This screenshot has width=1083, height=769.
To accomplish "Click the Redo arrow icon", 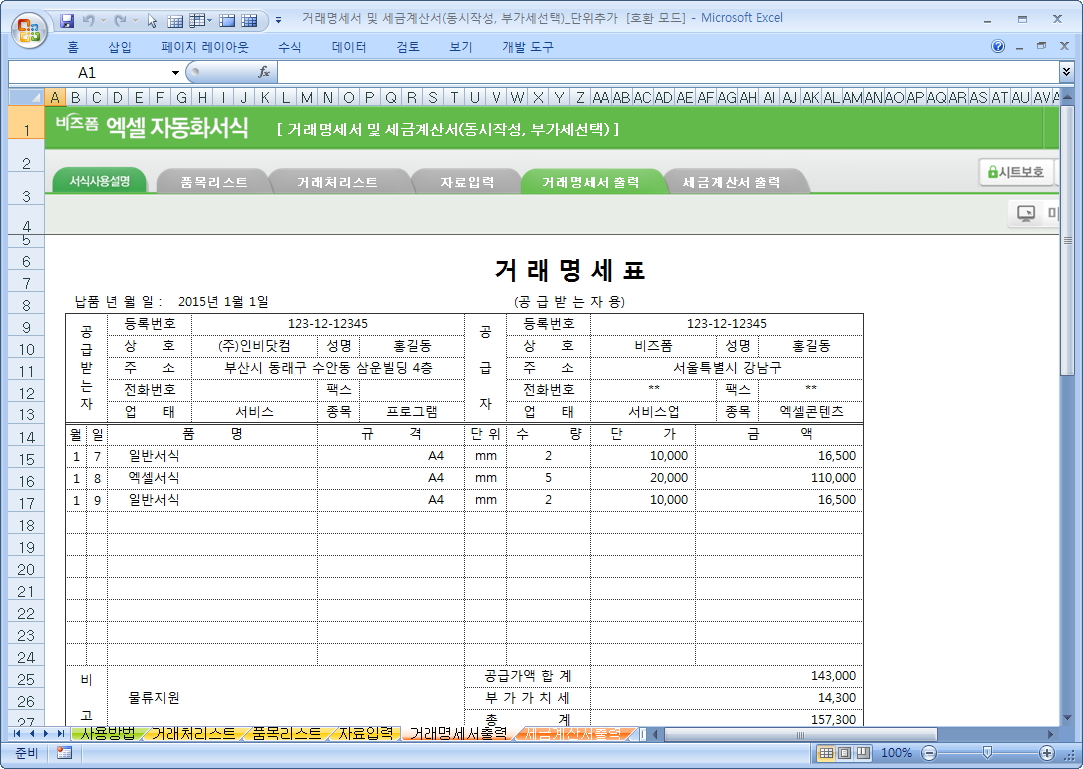I will click(x=121, y=19).
